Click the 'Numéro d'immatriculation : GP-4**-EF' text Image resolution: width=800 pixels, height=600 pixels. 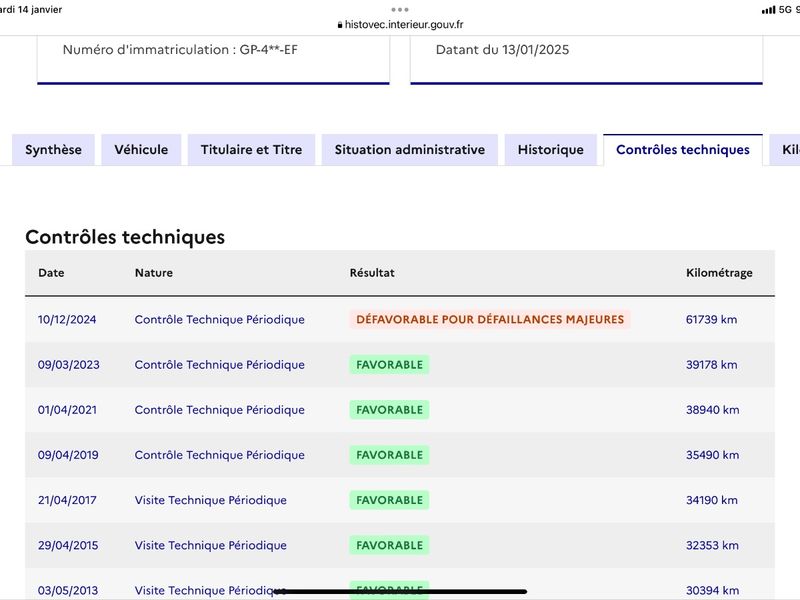point(180,49)
